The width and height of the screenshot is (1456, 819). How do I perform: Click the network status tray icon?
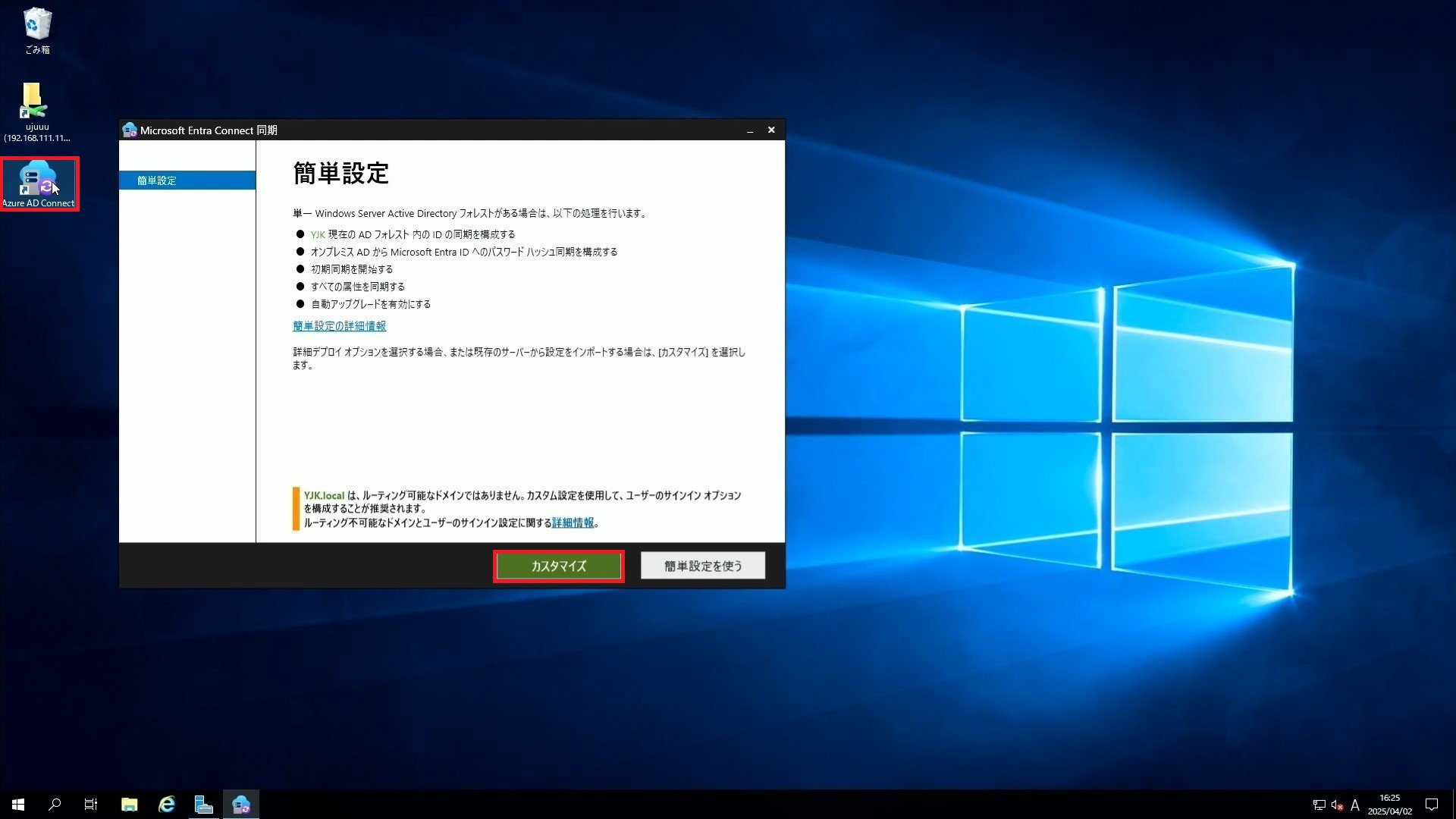click(1319, 805)
